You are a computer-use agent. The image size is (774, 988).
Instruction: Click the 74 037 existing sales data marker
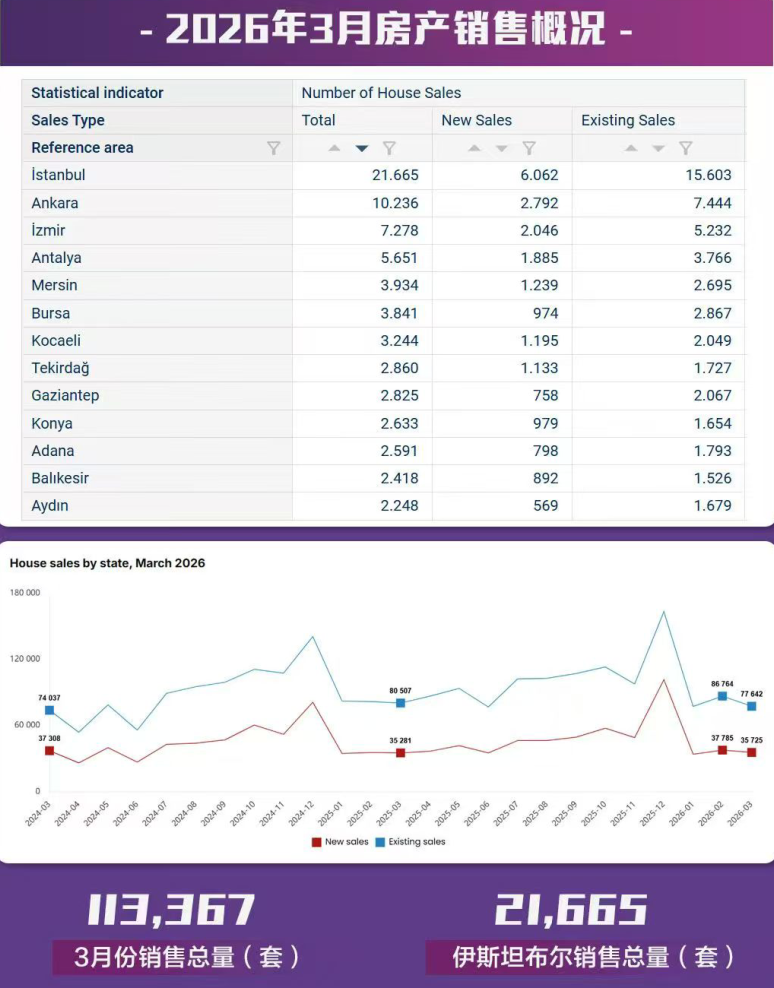point(49,710)
